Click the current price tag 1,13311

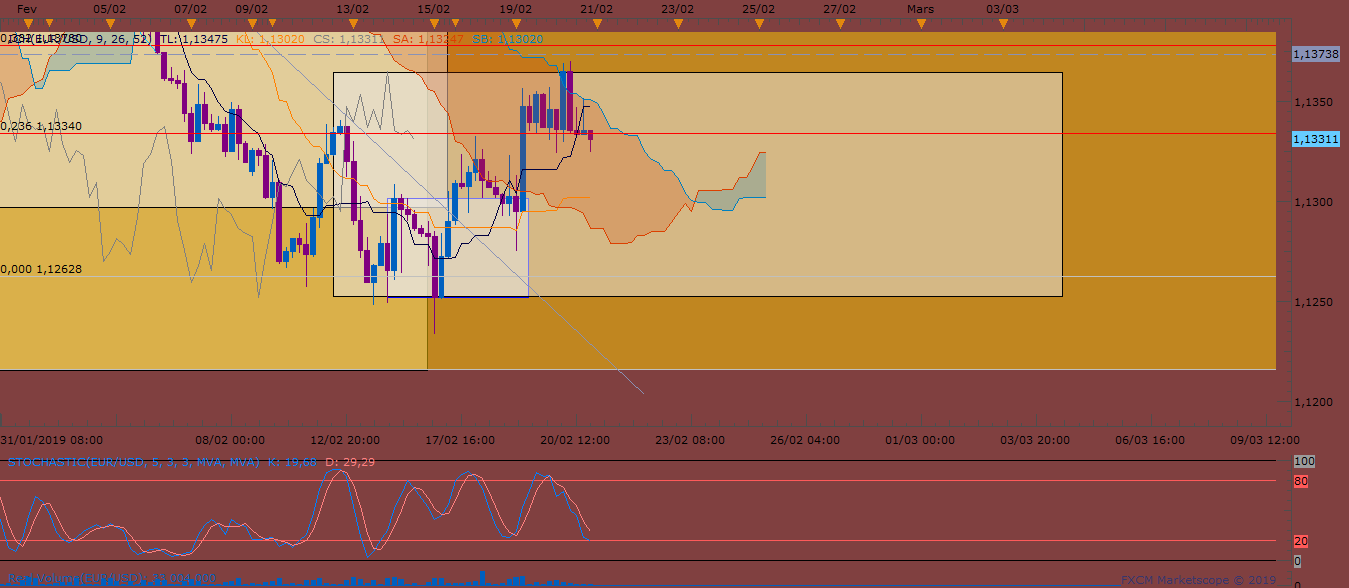(1315, 140)
